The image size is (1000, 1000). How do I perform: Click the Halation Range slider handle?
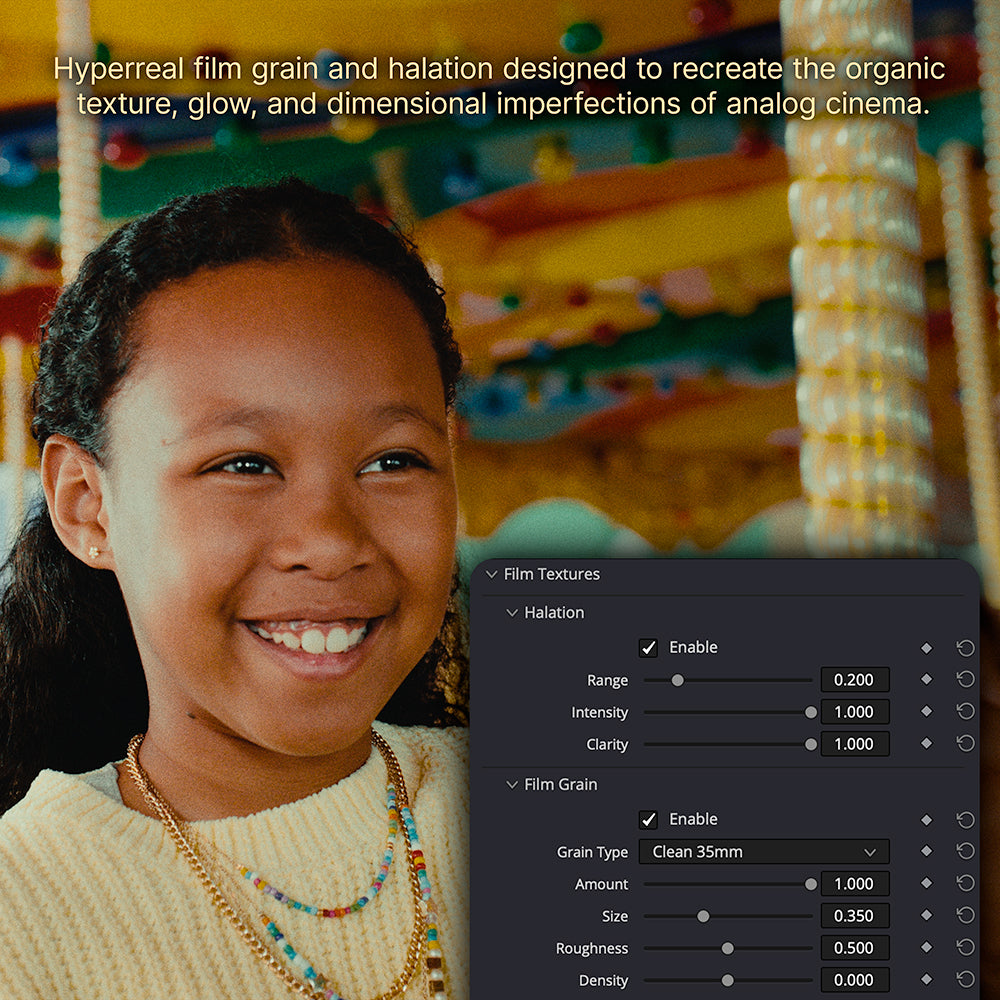tap(677, 680)
